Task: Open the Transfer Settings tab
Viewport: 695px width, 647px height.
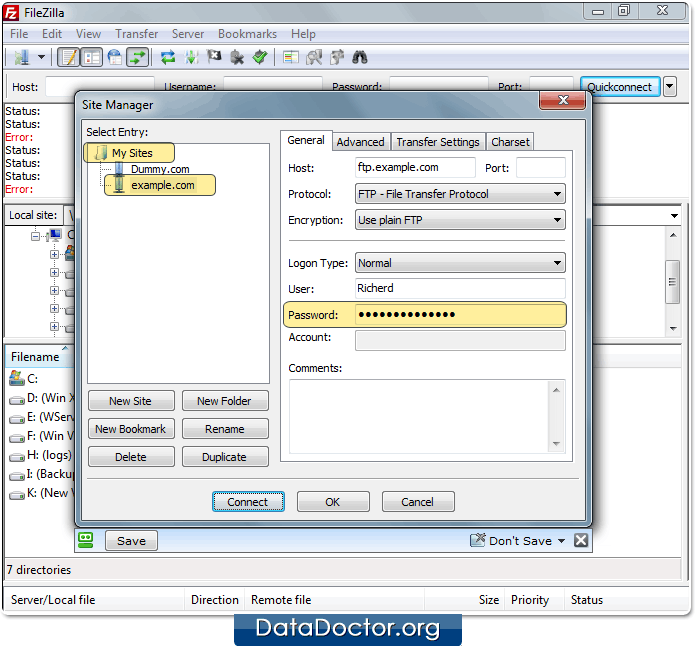Action: (438, 142)
